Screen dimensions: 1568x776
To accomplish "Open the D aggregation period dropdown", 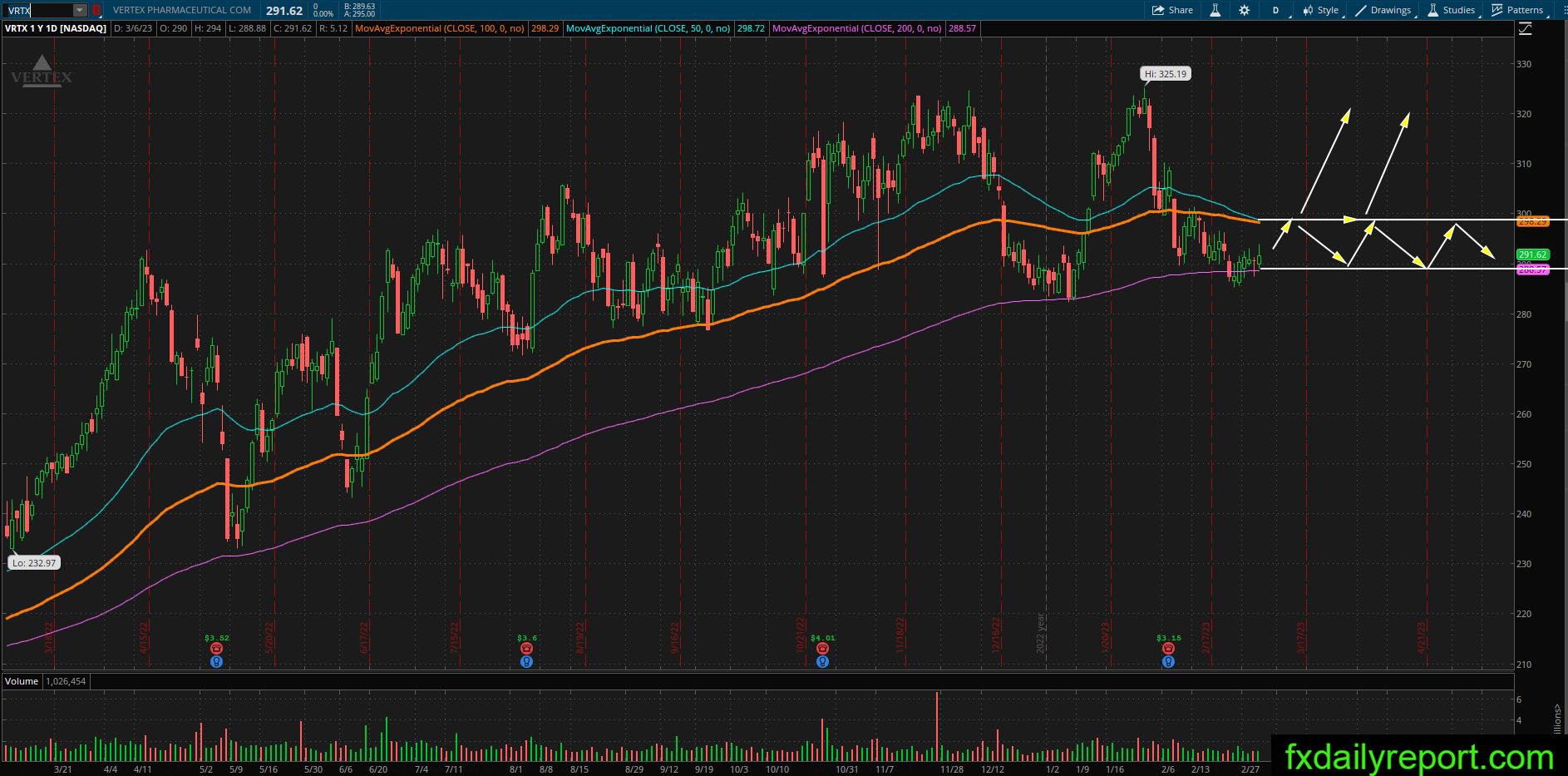I will 1276,10.
